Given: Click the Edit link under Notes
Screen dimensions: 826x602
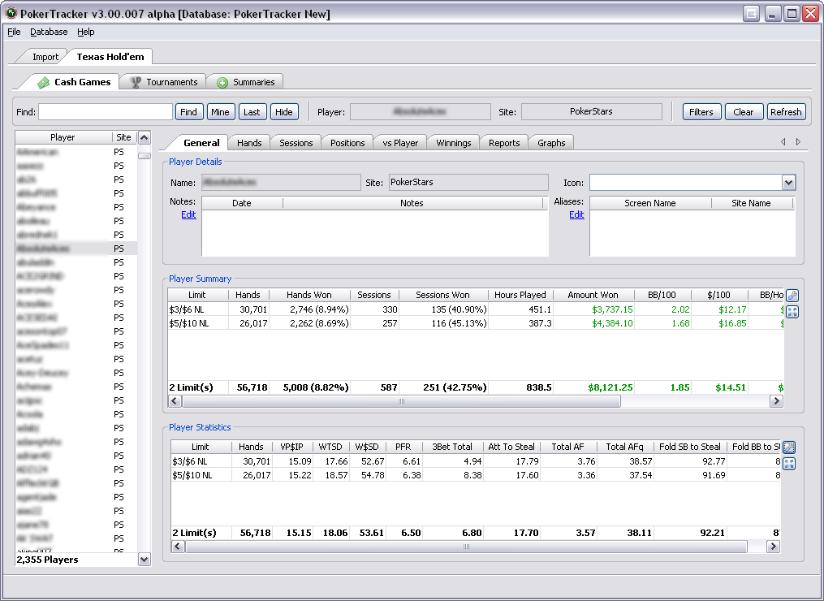Looking at the screenshot, I should click(189, 214).
